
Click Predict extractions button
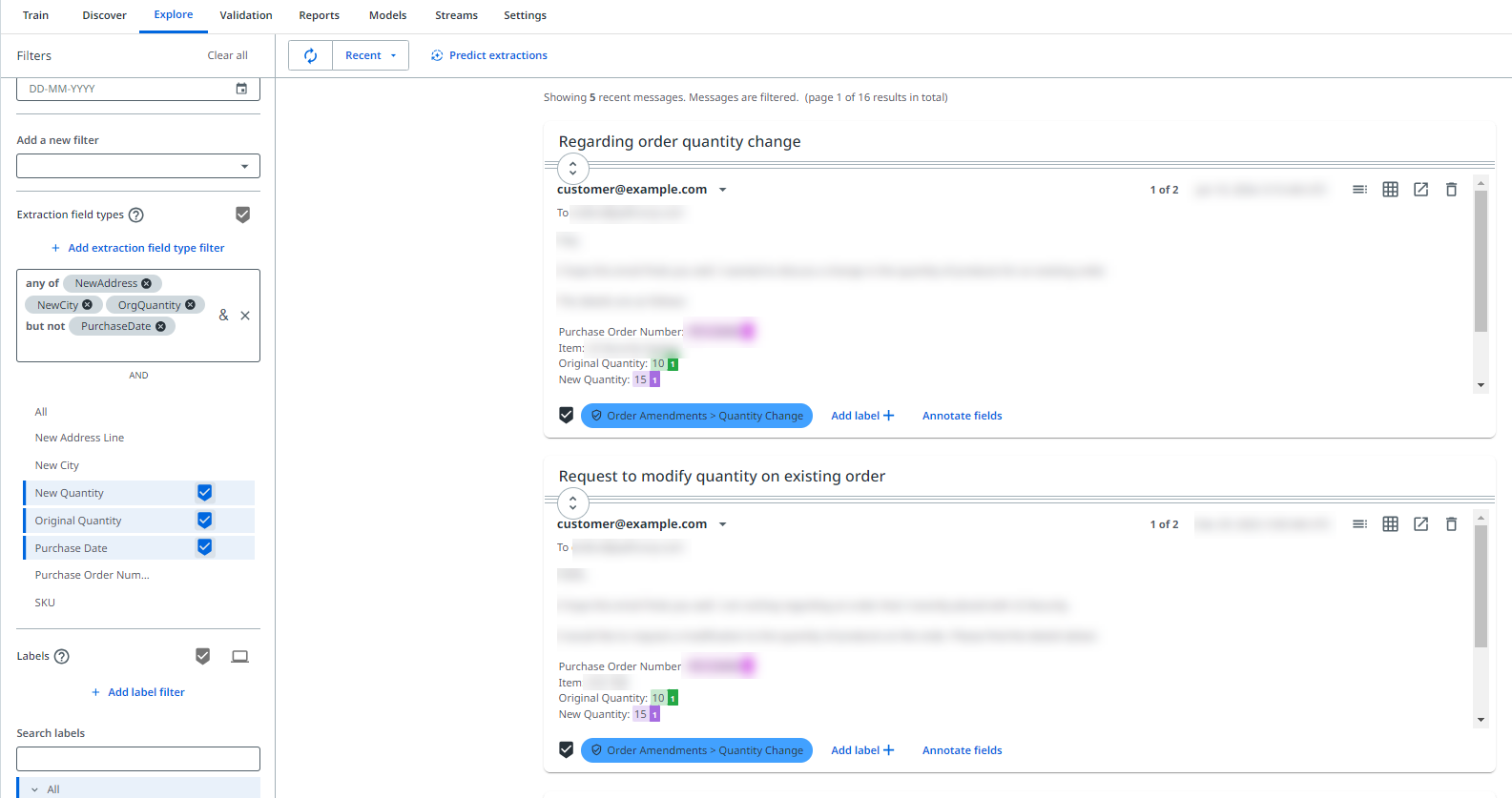[x=489, y=55]
